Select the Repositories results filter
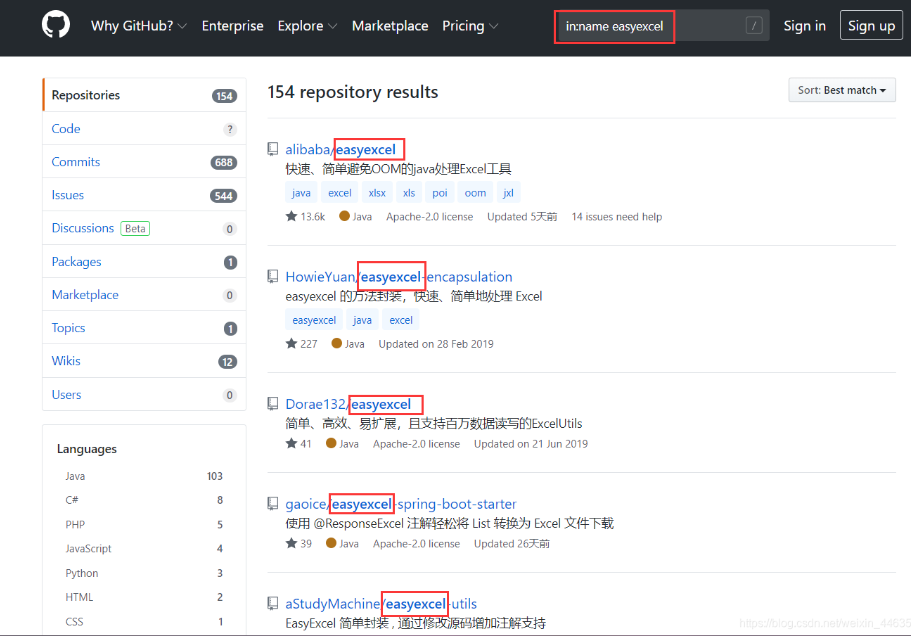Image resolution: width=911 pixels, height=637 pixels. [144, 95]
